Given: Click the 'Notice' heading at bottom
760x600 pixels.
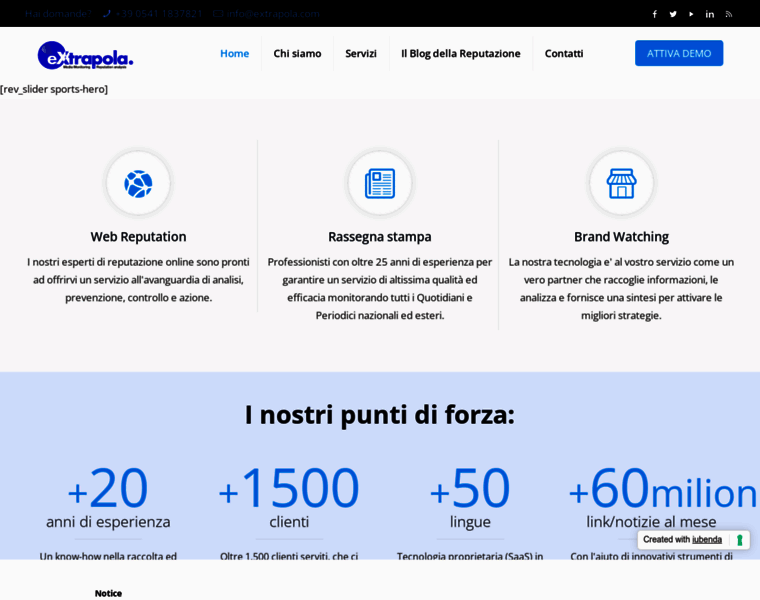Looking at the screenshot, I should click(108, 593).
